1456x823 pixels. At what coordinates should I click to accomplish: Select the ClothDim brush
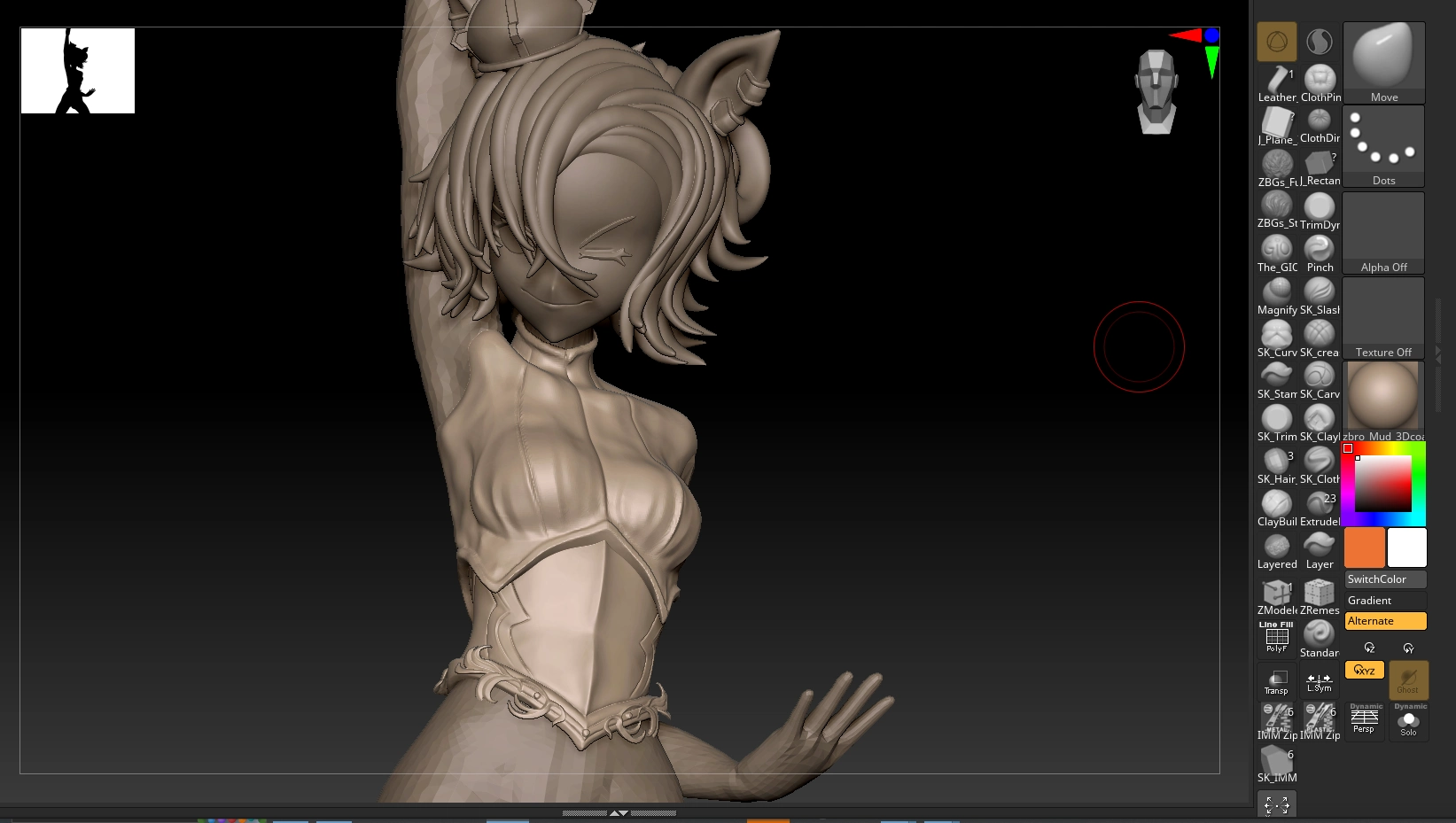coord(1320,127)
